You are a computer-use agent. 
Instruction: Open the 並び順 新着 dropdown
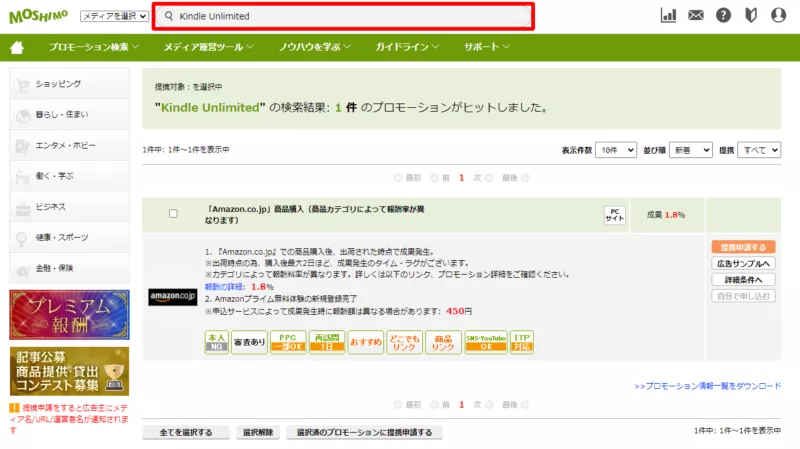point(691,150)
